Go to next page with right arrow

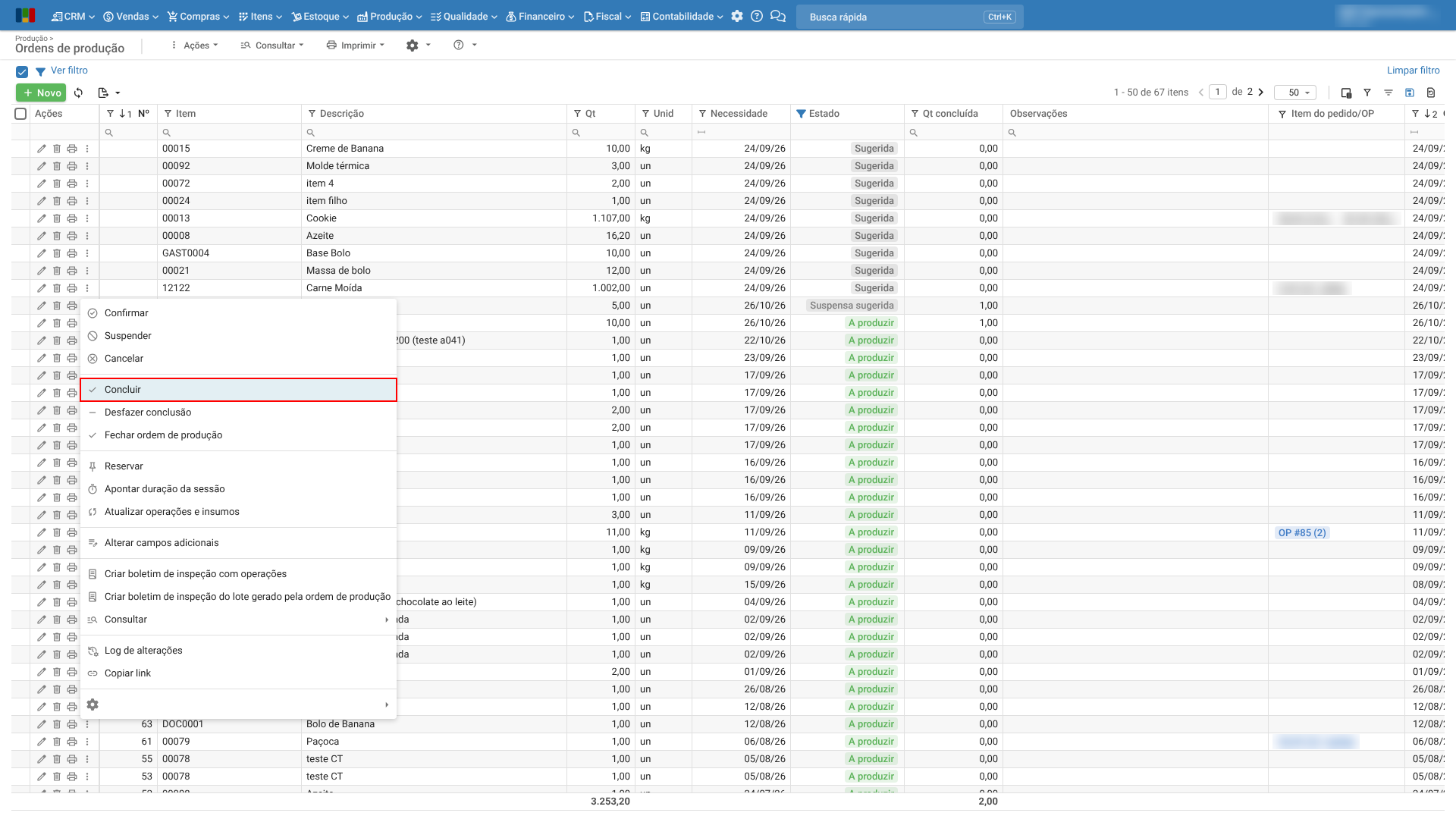point(1261,92)
